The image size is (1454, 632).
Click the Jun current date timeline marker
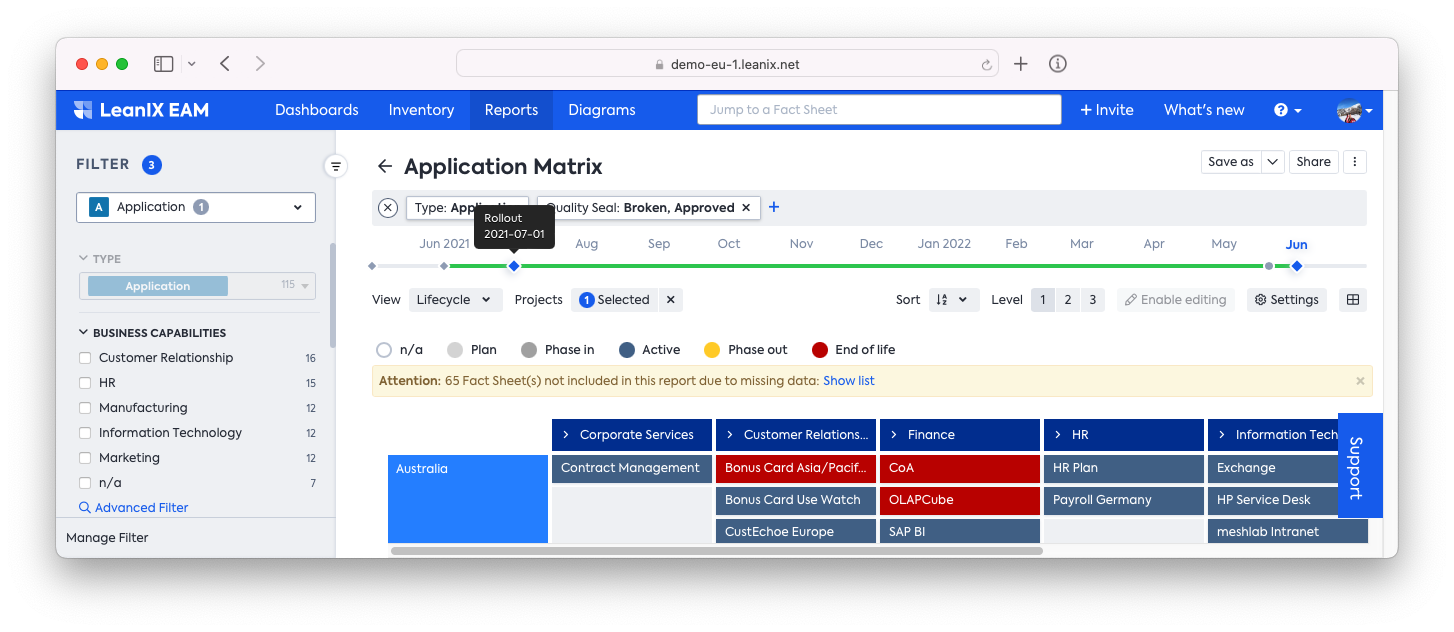tap(1297, 266)
